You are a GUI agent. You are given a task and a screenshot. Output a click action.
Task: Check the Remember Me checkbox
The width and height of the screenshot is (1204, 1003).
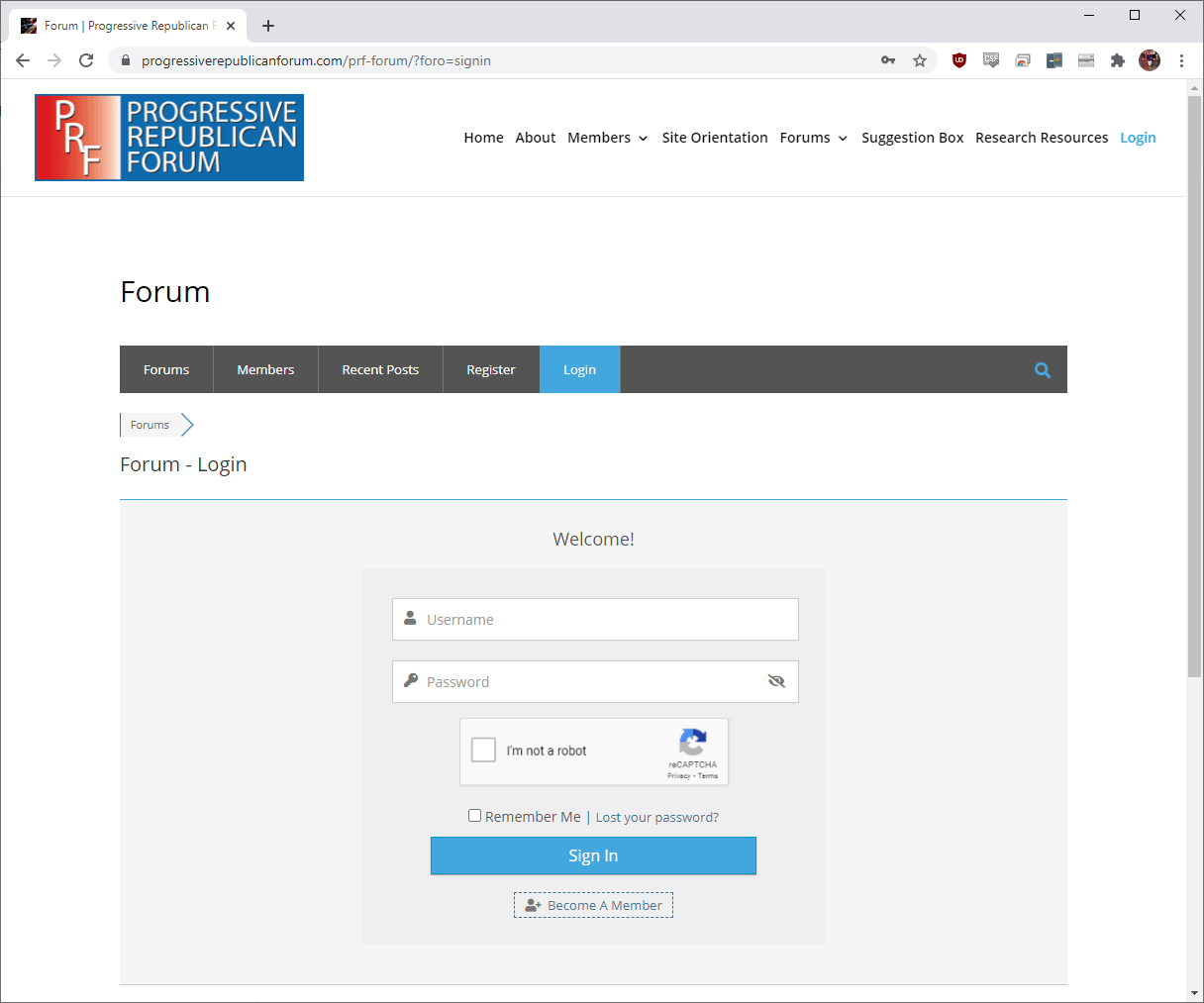point(474,816)
